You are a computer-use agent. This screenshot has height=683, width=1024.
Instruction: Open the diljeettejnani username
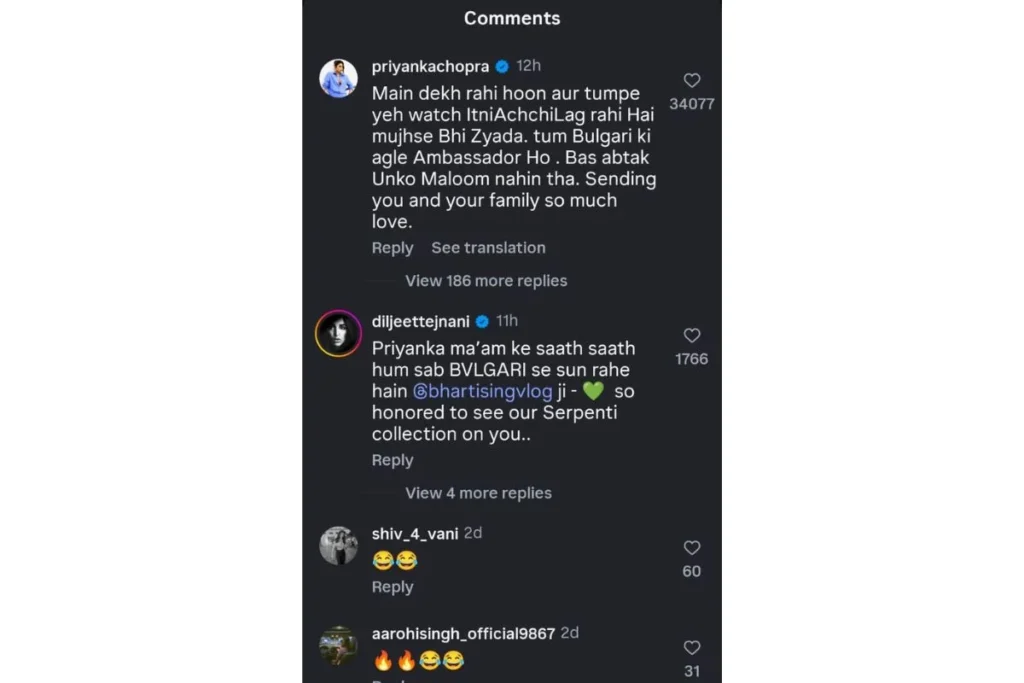[420, 321]
